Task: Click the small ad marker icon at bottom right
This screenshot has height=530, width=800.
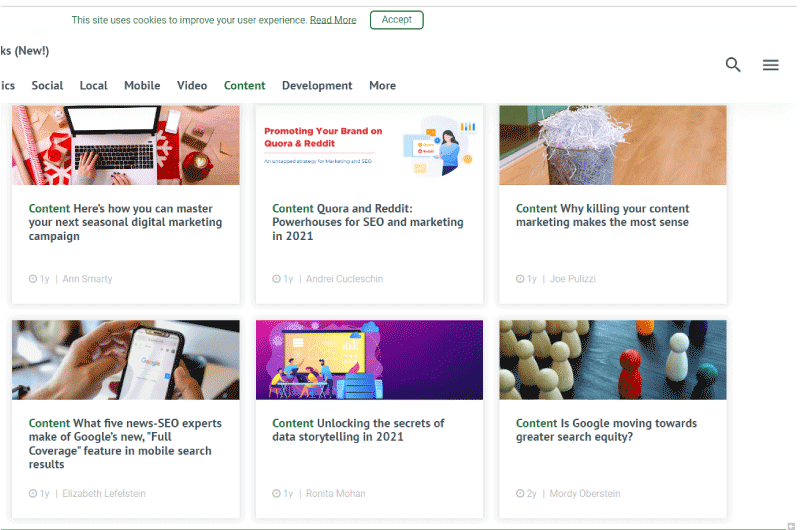Action: (x=791, y=526)
